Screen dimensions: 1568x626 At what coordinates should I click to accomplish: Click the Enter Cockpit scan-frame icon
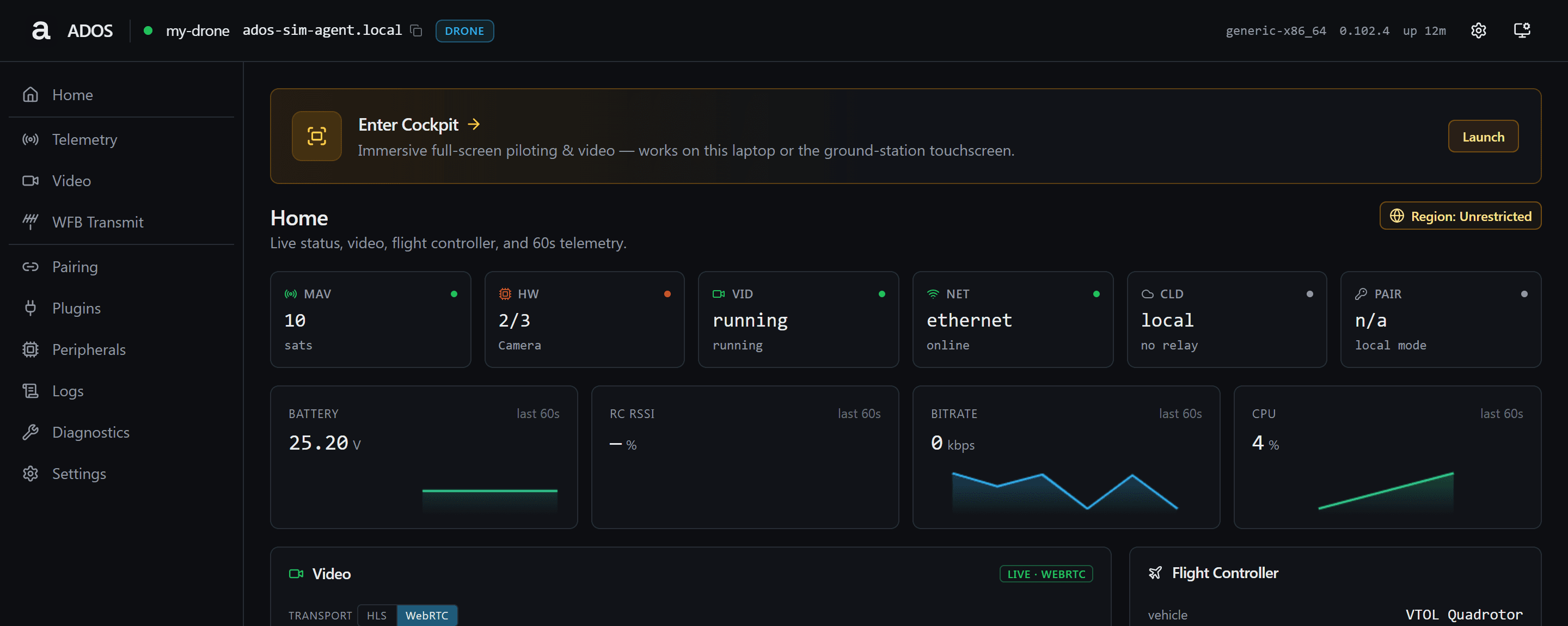(x=316, y=136)
